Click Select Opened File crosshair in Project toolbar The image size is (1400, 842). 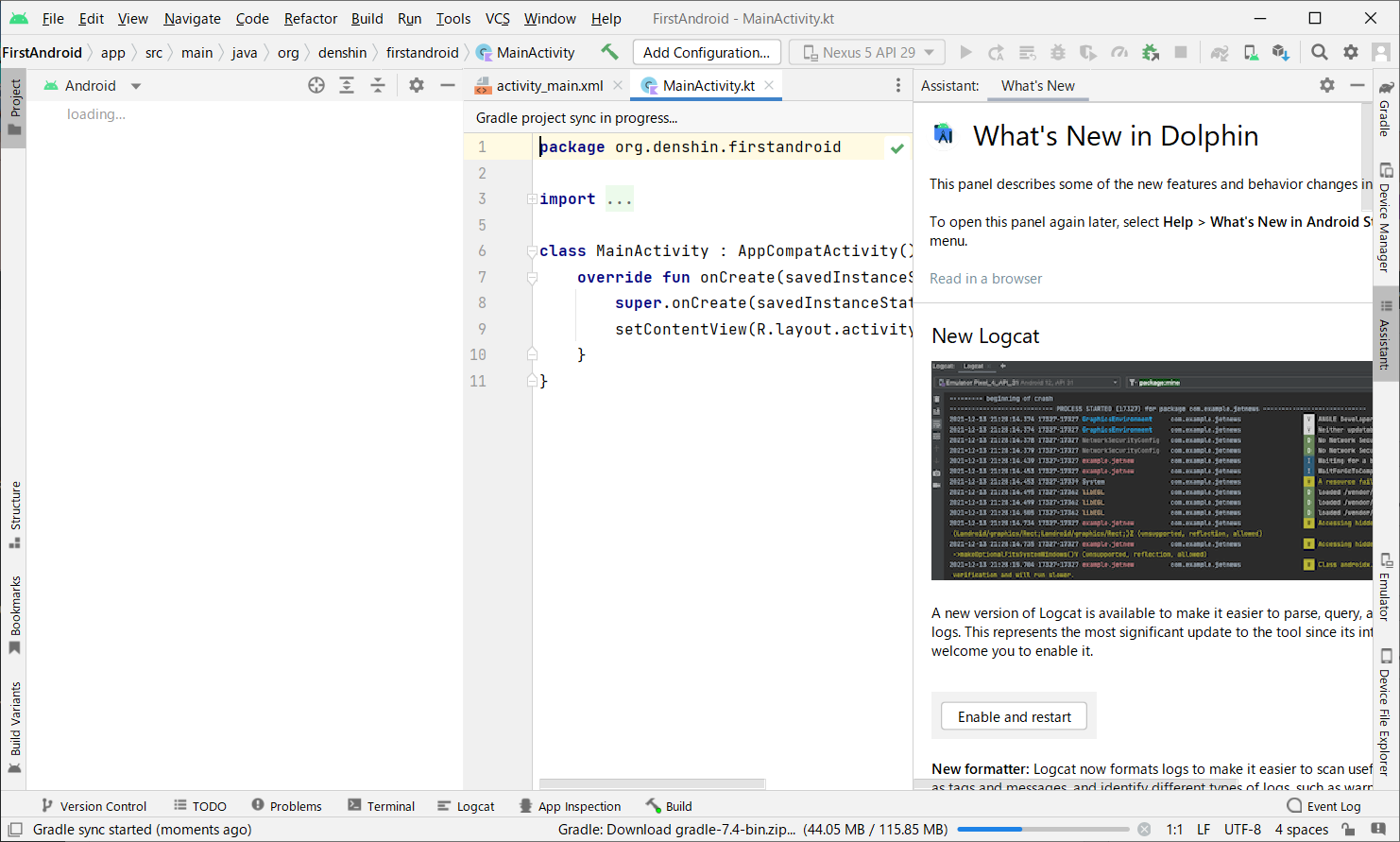316,85
